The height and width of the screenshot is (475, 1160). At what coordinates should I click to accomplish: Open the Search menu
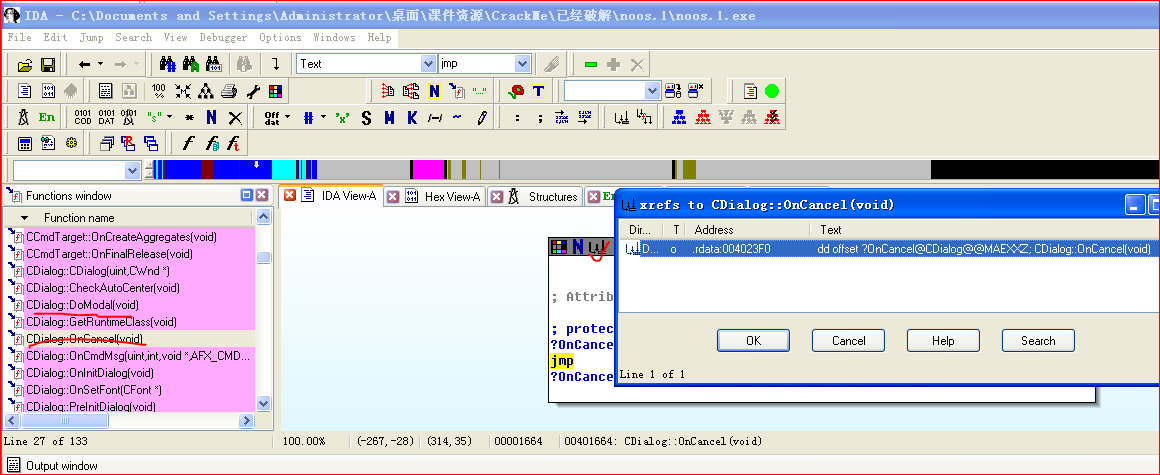pyautogui.click(x=133, y=37)
